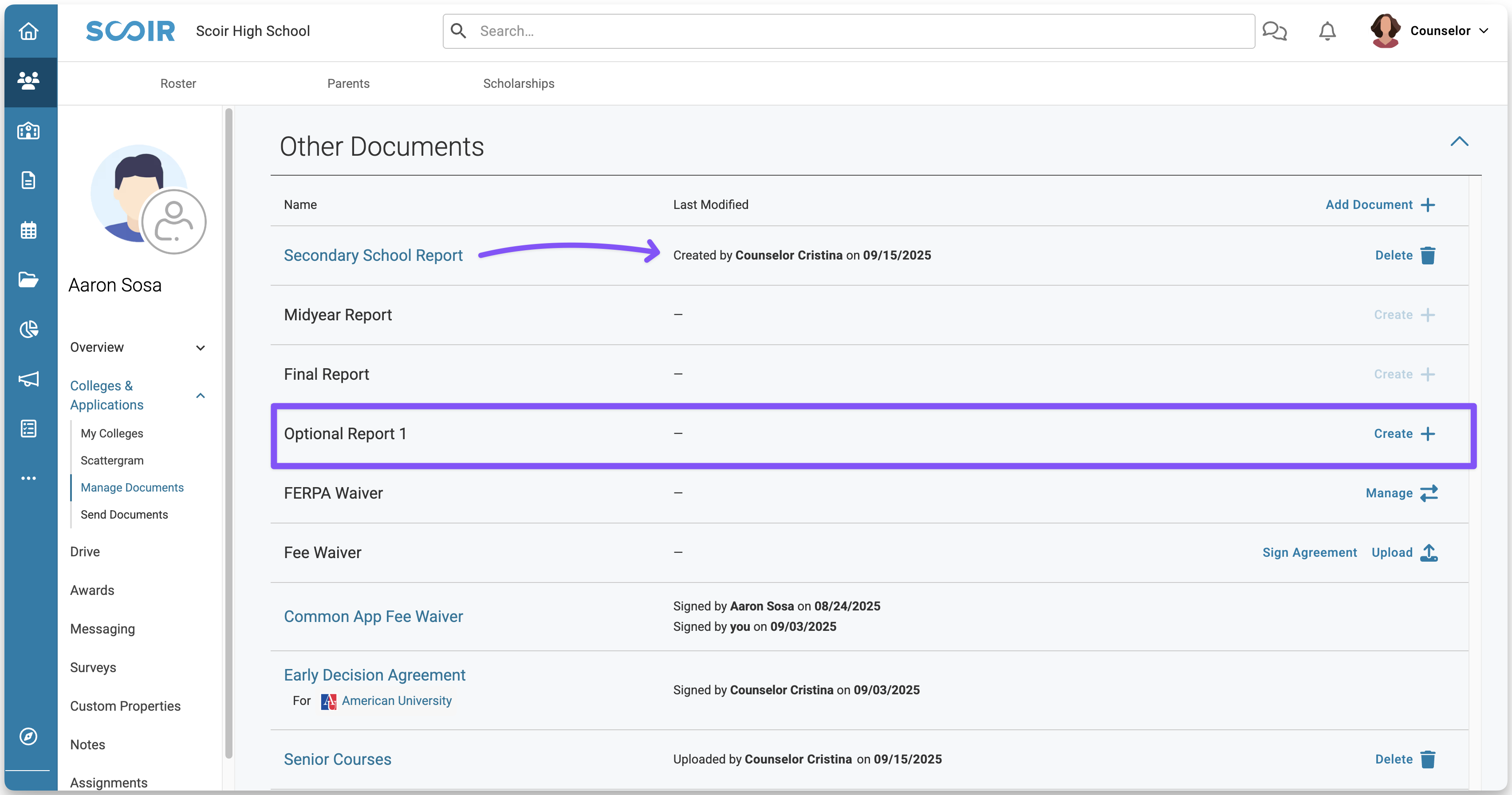Open the more options ellipsis icon
Viewport: 1512px width, 795px height.
(x=28, y=478)
